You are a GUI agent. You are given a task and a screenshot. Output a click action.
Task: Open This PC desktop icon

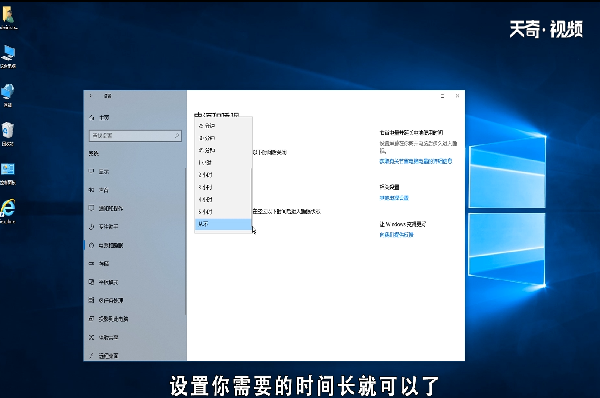point(8,56)
